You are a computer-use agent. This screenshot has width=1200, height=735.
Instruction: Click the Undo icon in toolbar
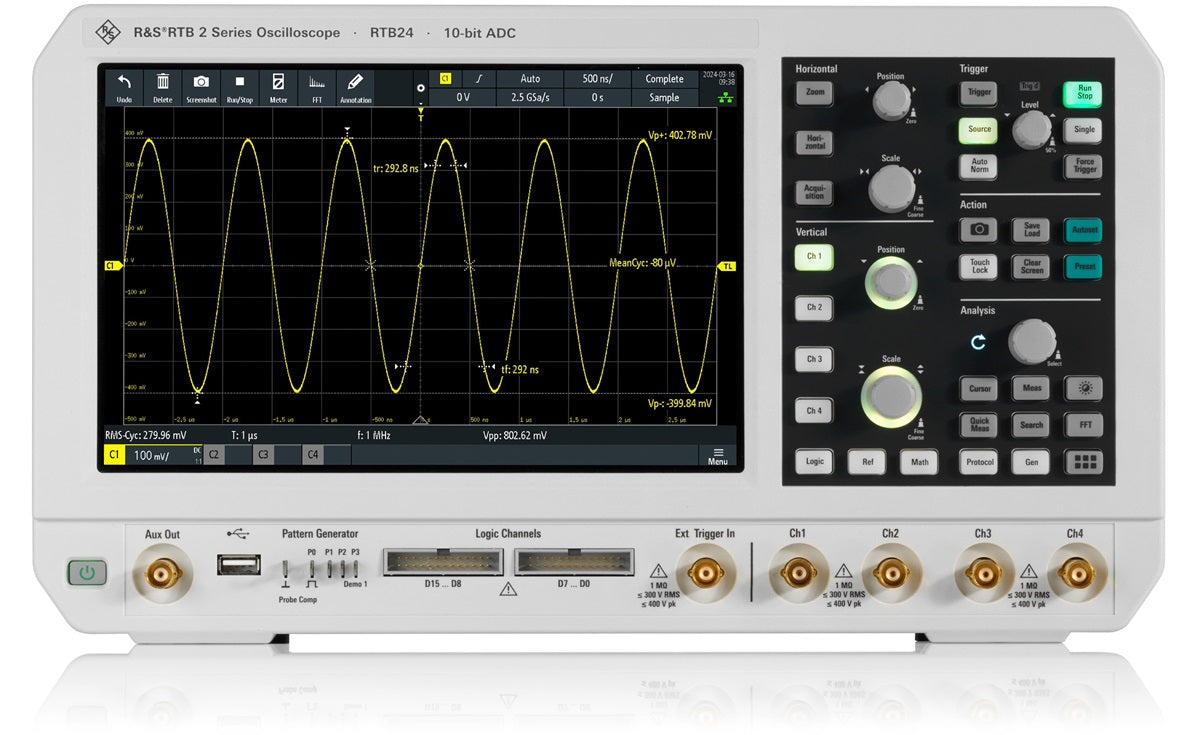point(124,87)
